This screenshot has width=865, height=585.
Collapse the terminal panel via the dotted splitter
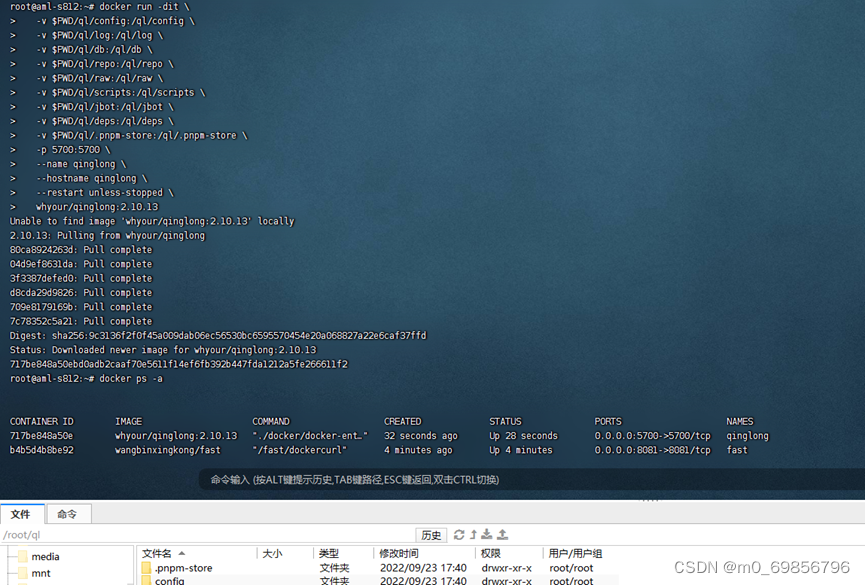[651, 499]
